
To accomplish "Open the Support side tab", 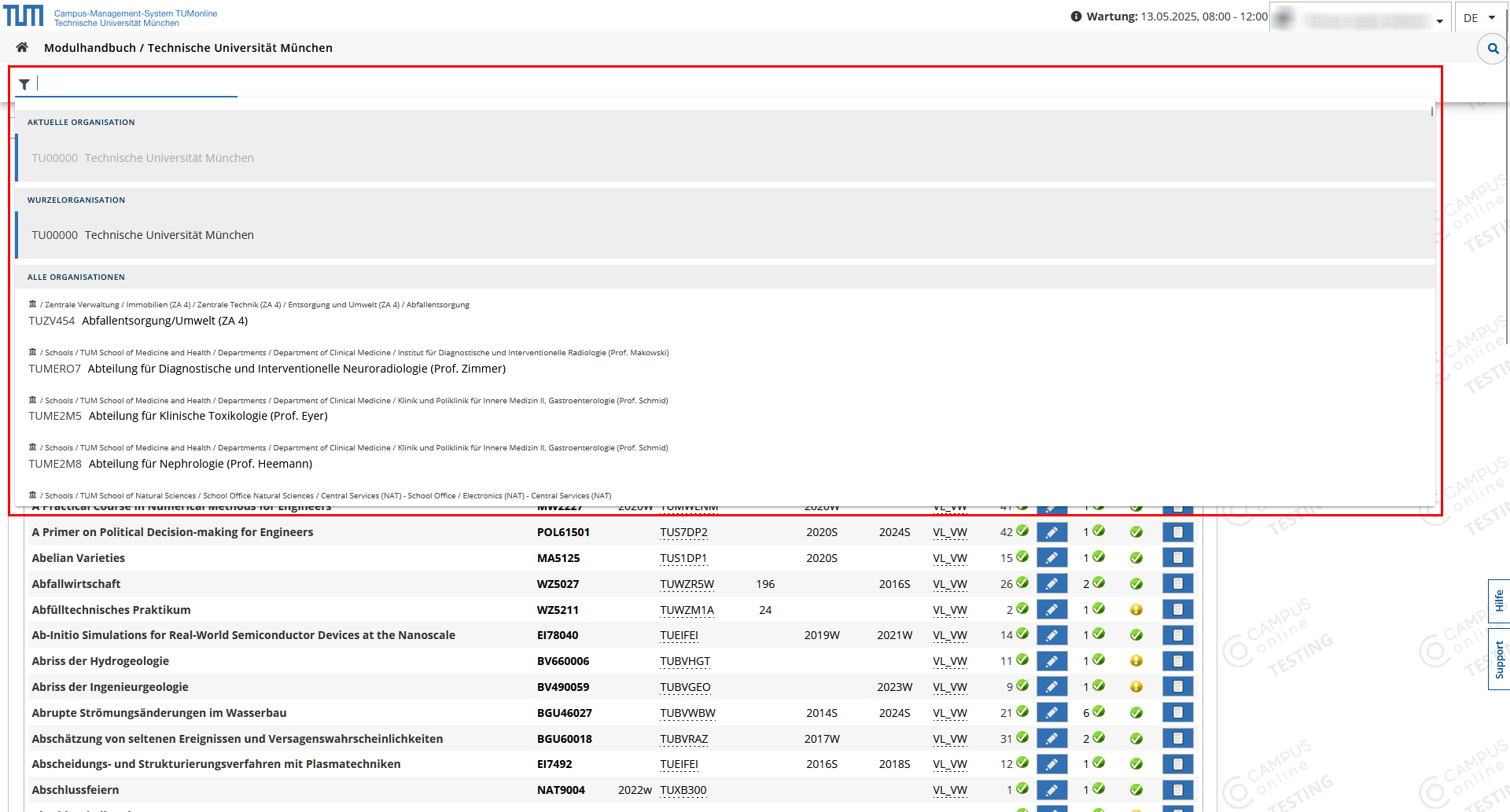I will (1499, 659).
